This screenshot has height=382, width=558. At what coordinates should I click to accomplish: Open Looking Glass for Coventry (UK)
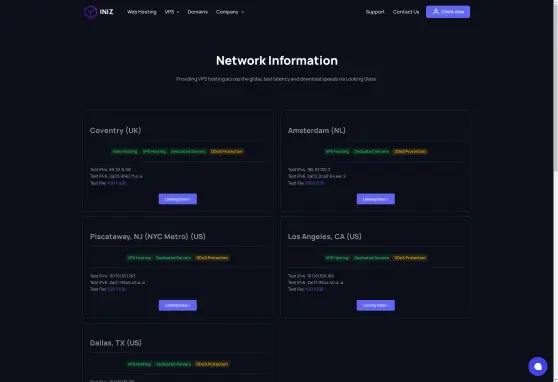click(178, 199)
